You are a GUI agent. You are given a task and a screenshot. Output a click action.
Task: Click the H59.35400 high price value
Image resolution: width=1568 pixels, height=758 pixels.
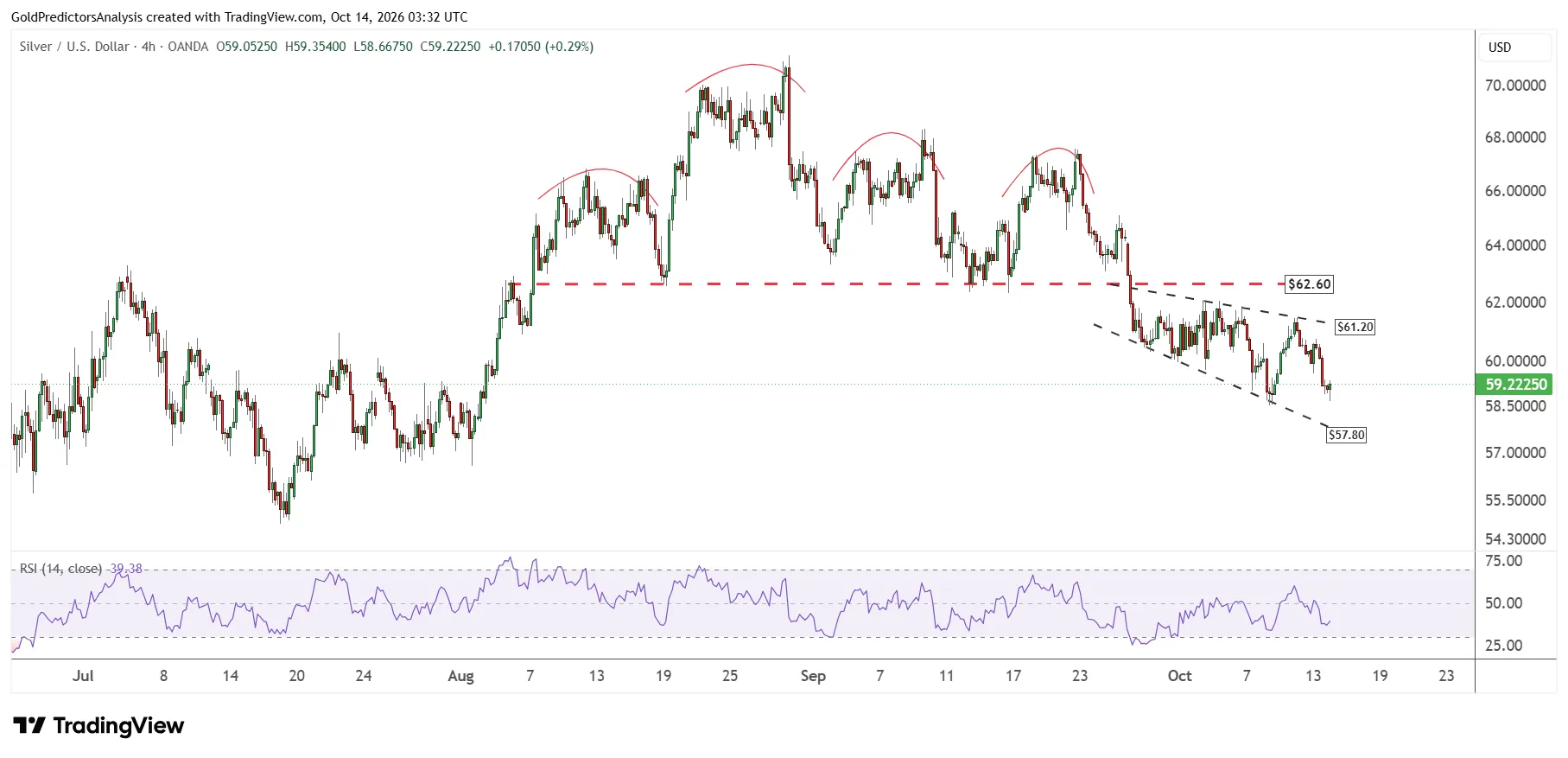(315, 47)
